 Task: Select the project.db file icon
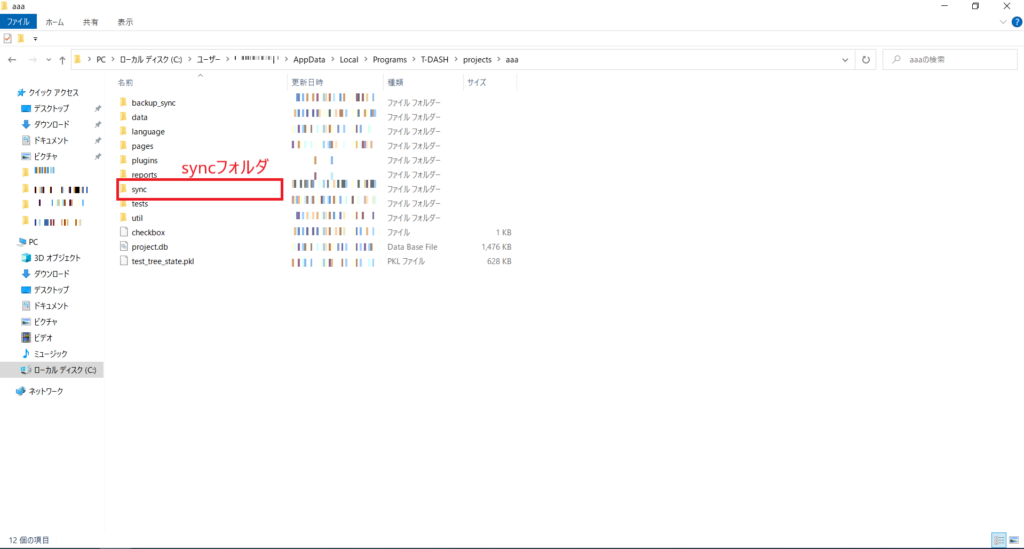(x=124, y=246)
